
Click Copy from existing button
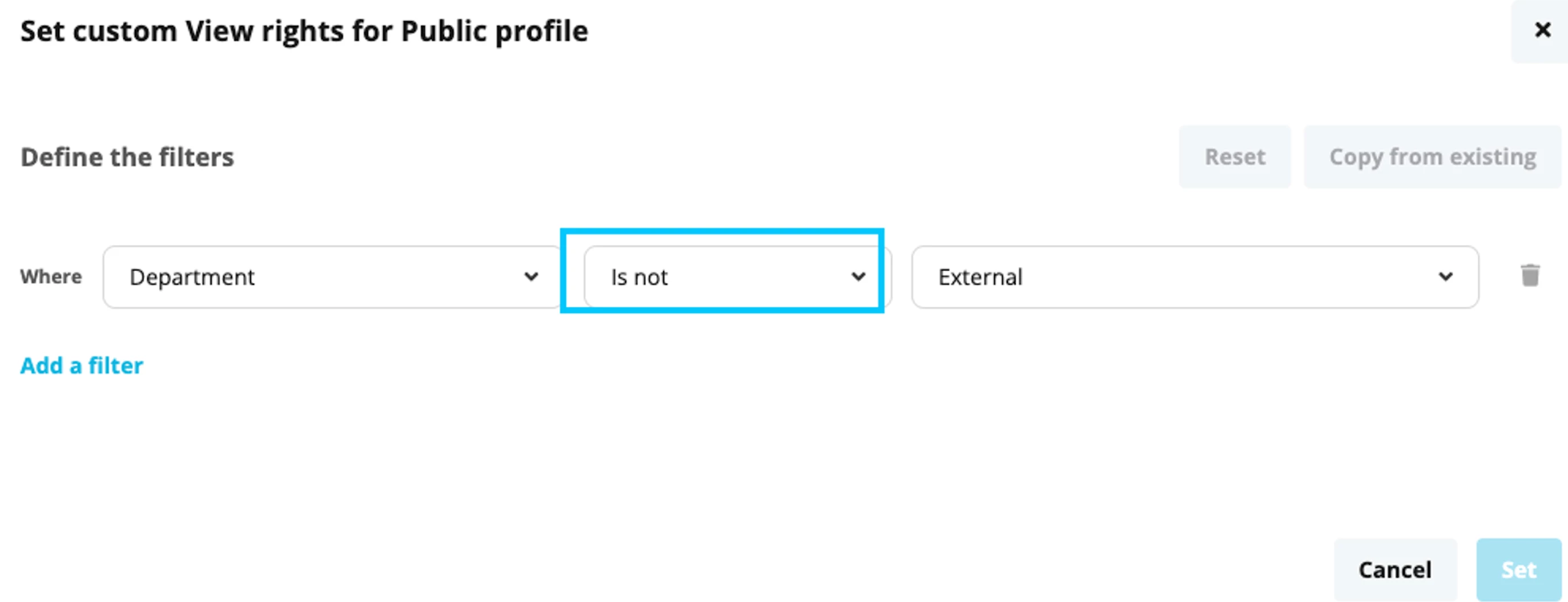[x=1432, y=156]
